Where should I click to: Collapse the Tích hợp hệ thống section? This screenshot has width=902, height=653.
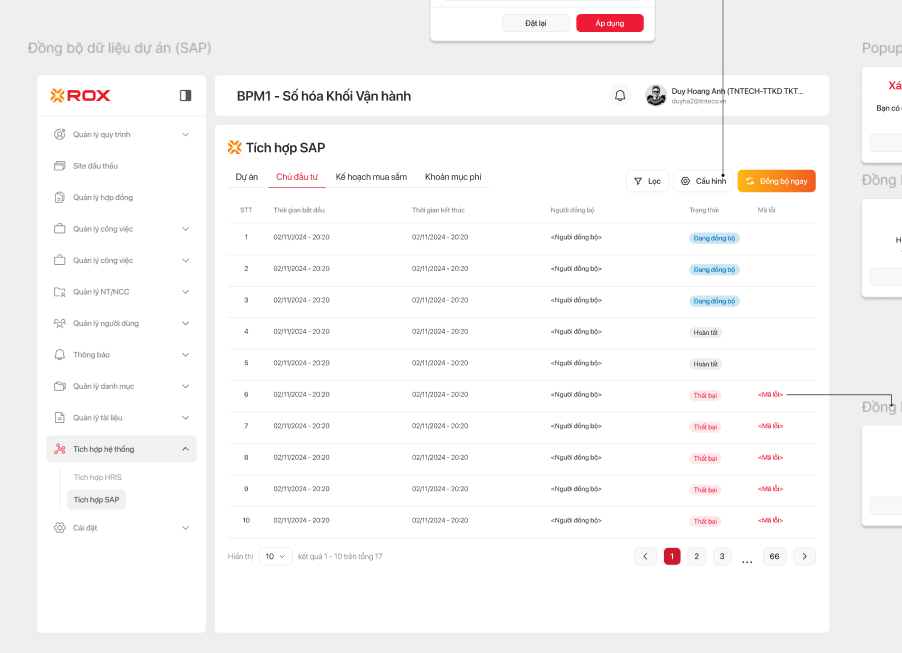click(185, 449)
